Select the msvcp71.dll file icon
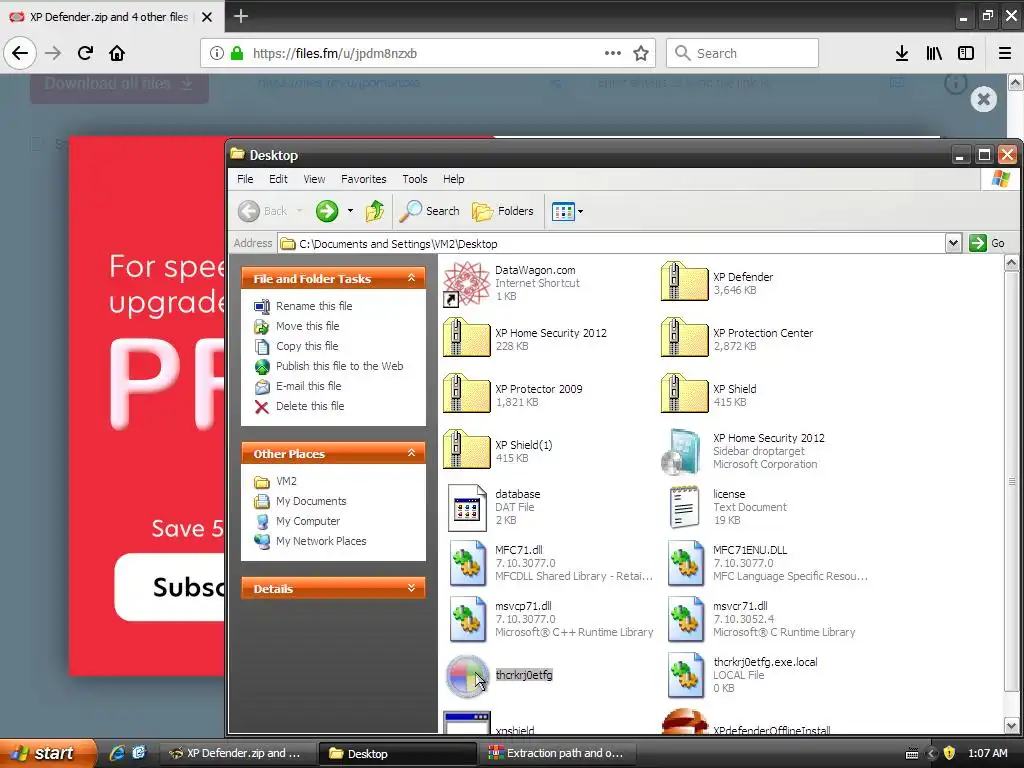The image size is (1024, 768). (467, 619)
